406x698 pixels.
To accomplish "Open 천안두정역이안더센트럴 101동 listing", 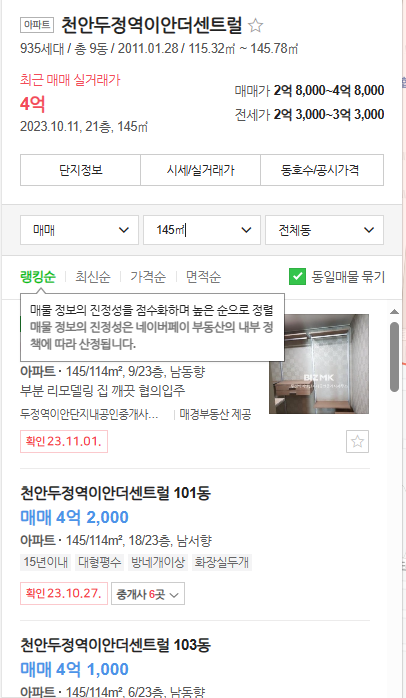I will point(115,493).
